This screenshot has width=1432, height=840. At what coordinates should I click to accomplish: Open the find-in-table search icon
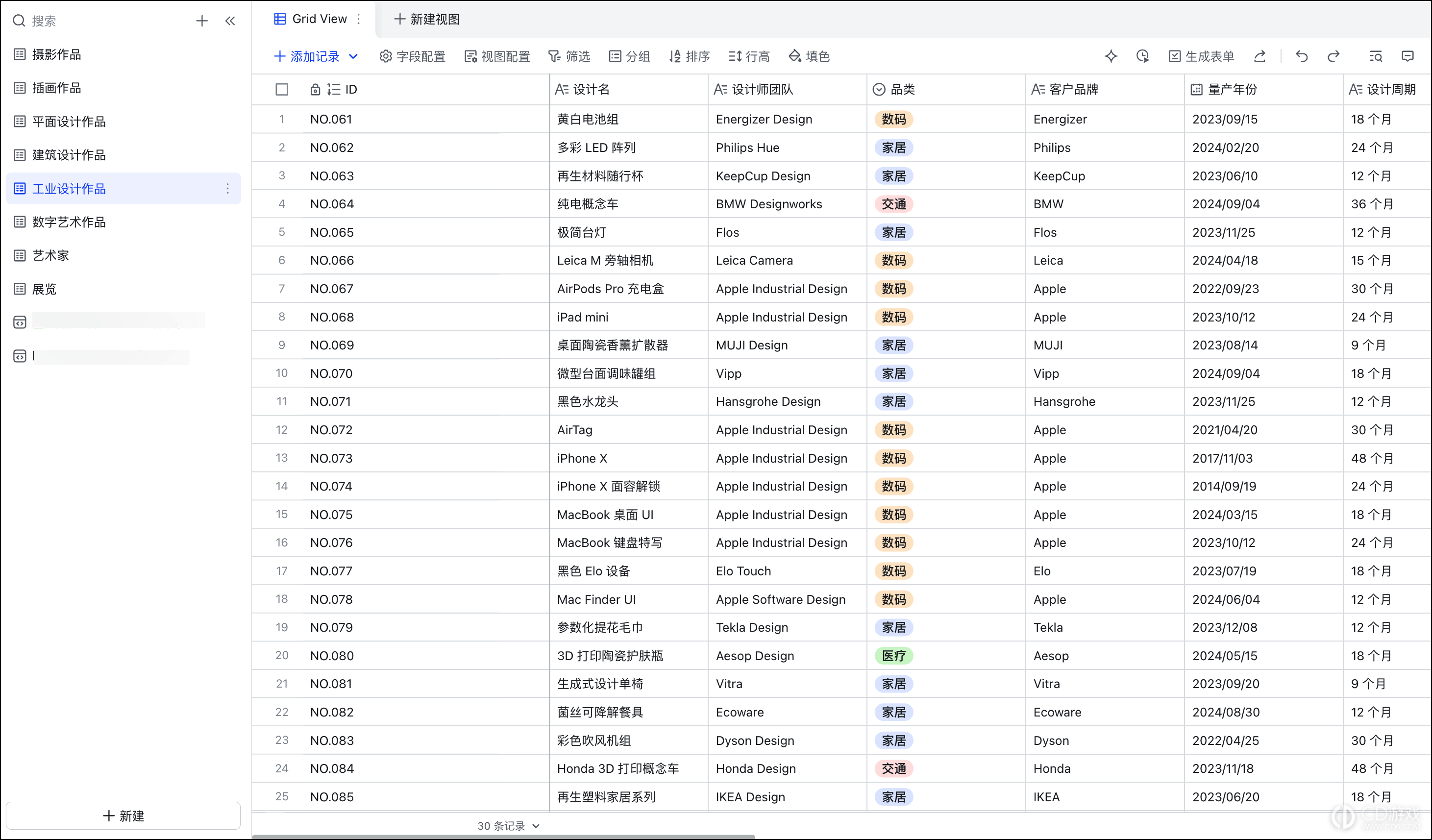(x=1376, y=56)
